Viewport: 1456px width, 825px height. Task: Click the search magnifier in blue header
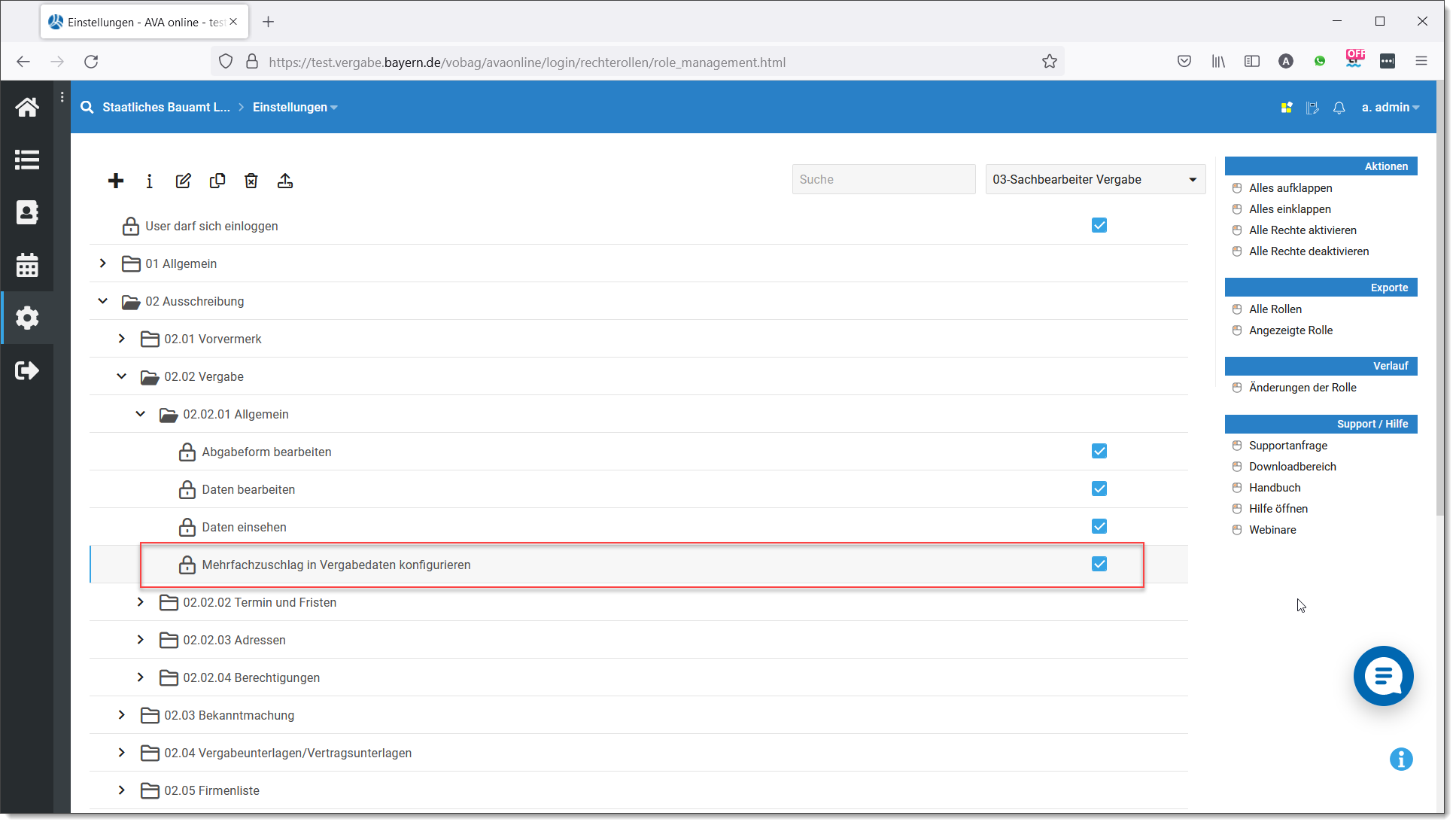tap(87, 107)
